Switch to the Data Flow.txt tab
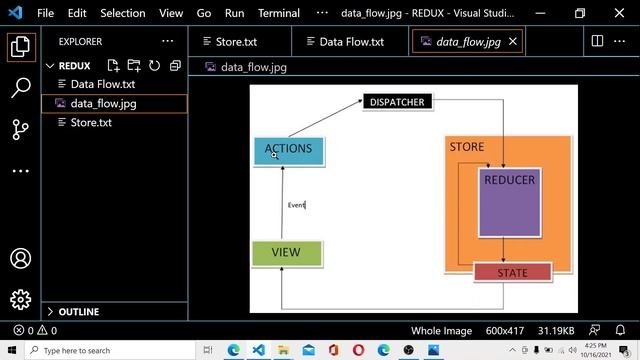 [x=350, y=41]
